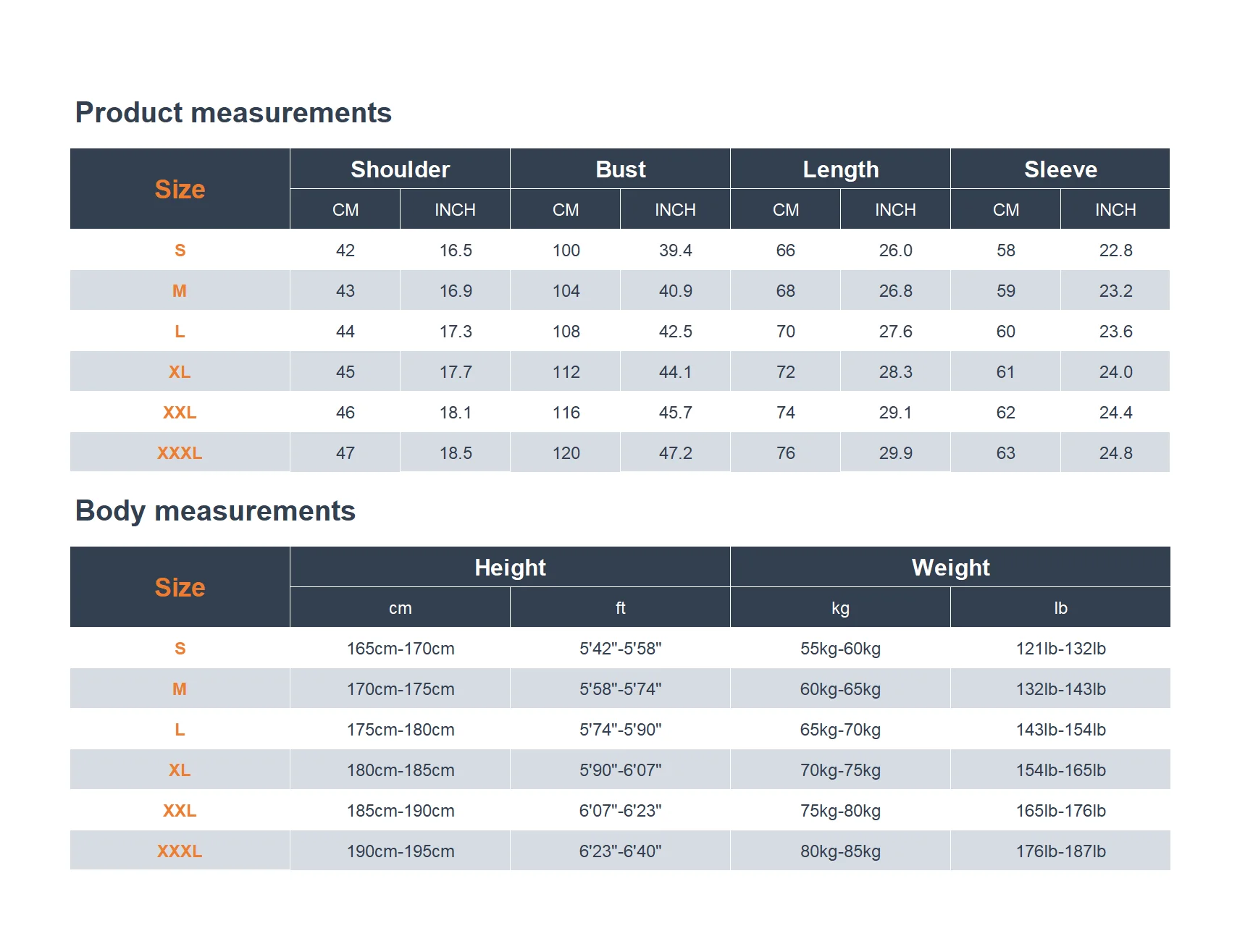Click shoulder inch value 17.3
The height and width of the screenshot is (952, 1253).
click(456, 331)
